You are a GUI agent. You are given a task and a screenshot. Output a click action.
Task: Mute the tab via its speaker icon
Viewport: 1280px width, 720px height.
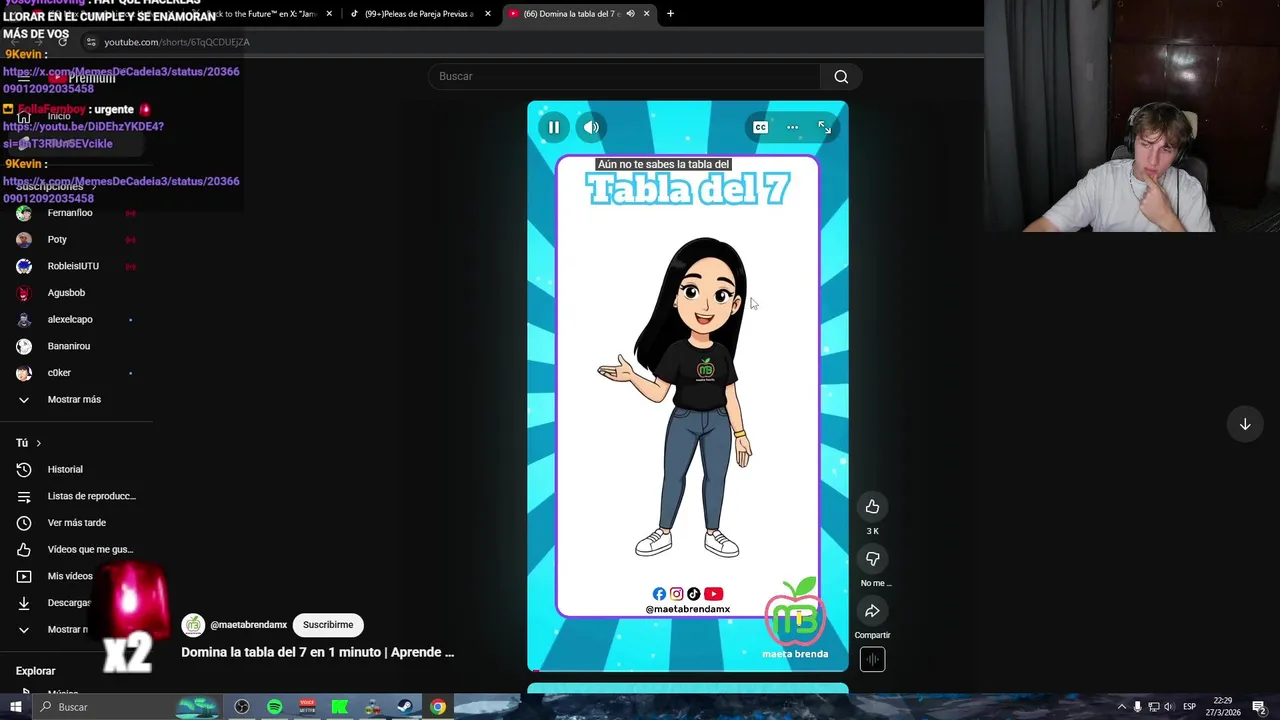pos(630,14)
